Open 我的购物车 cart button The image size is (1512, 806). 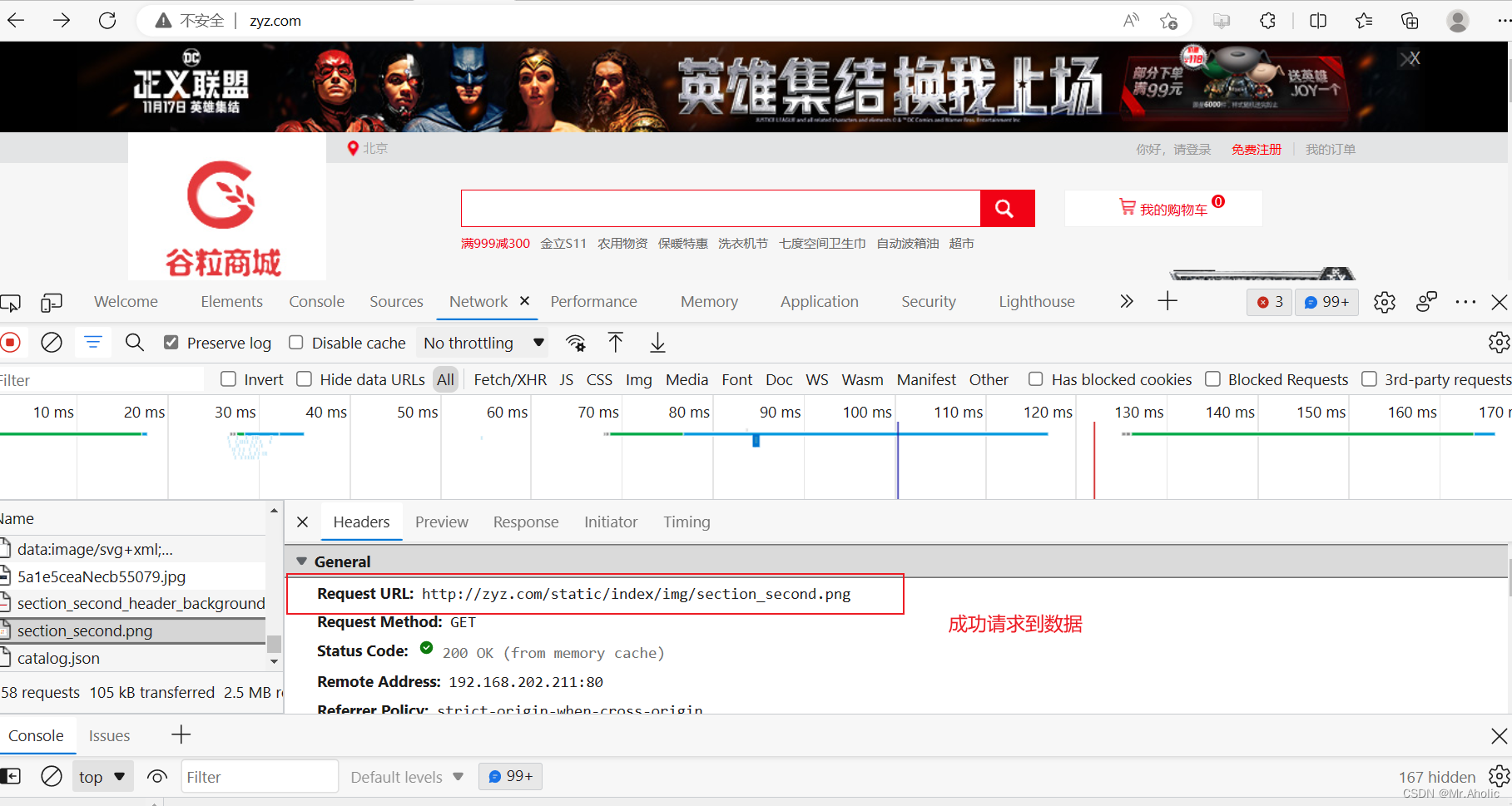click(x=1163, y=209)
